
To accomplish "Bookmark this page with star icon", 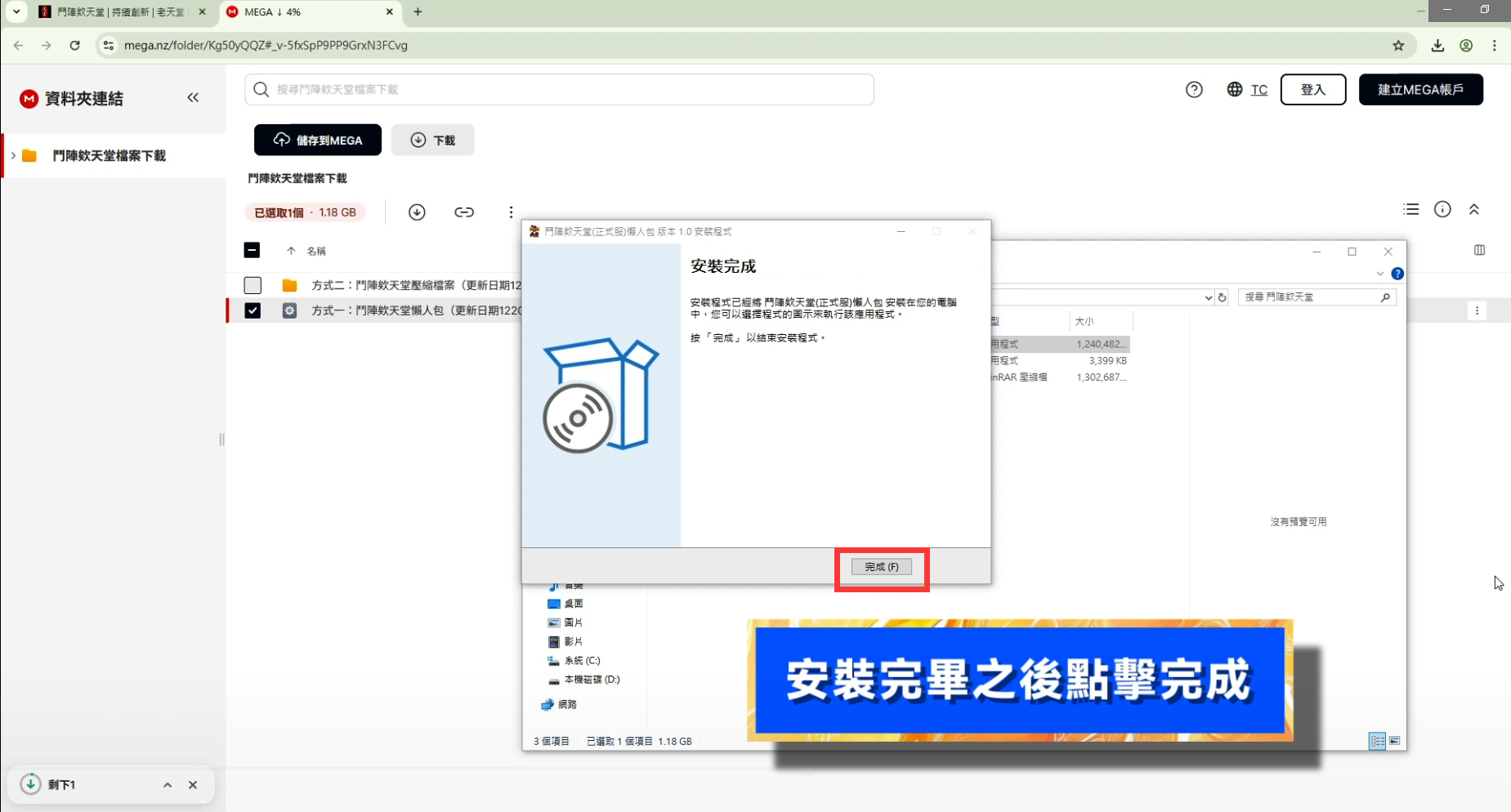I will pyautogui.click(x=1398, y=46).
